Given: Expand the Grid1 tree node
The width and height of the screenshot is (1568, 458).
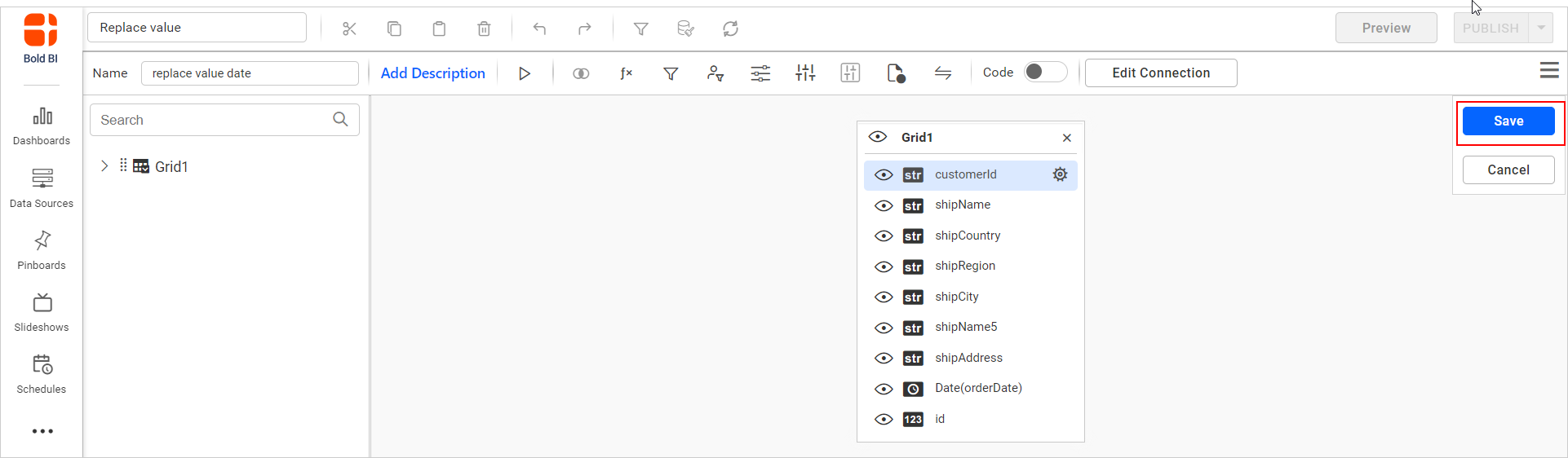Looking at the screenshot, I should point(104,166).
